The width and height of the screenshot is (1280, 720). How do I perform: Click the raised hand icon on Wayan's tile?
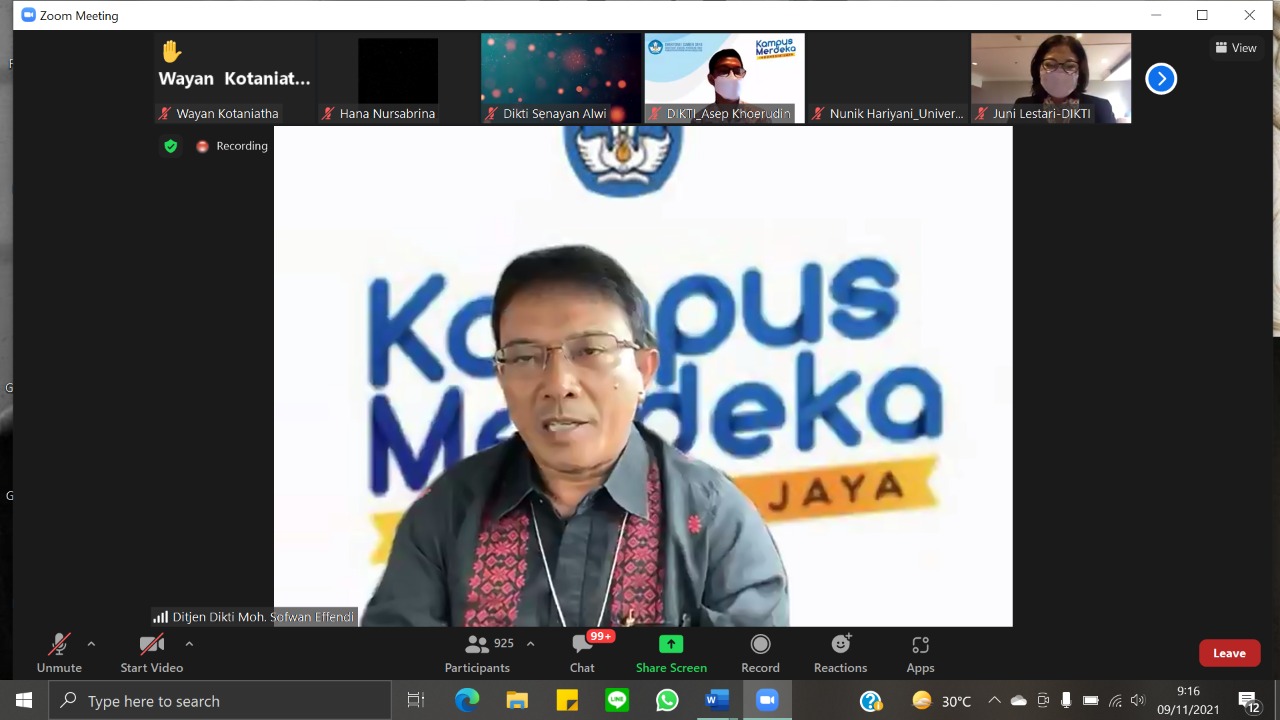coord(172,51)
